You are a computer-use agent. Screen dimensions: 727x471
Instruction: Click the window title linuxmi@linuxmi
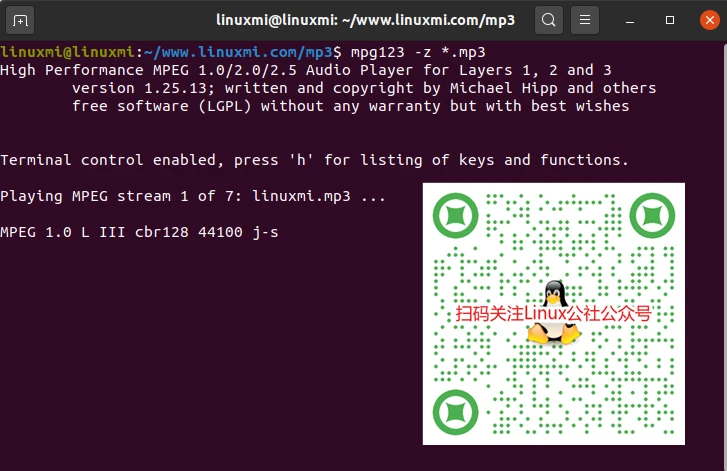point(365,20)
